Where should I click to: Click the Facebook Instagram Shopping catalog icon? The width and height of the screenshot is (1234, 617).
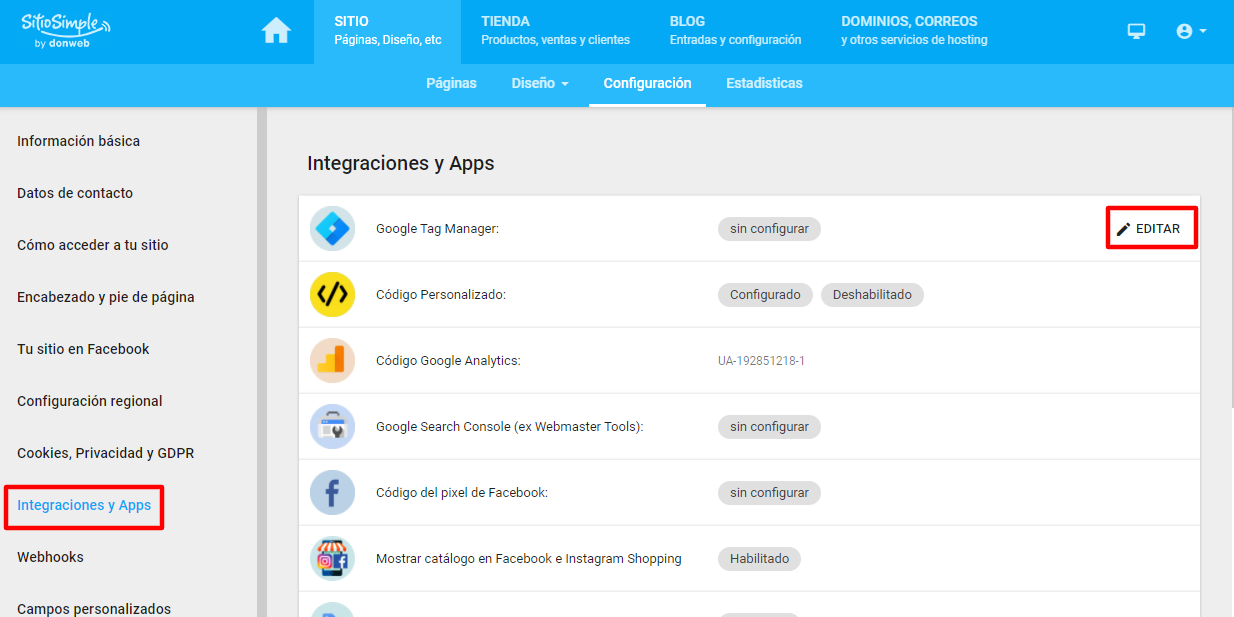click(x=332, y=558)
